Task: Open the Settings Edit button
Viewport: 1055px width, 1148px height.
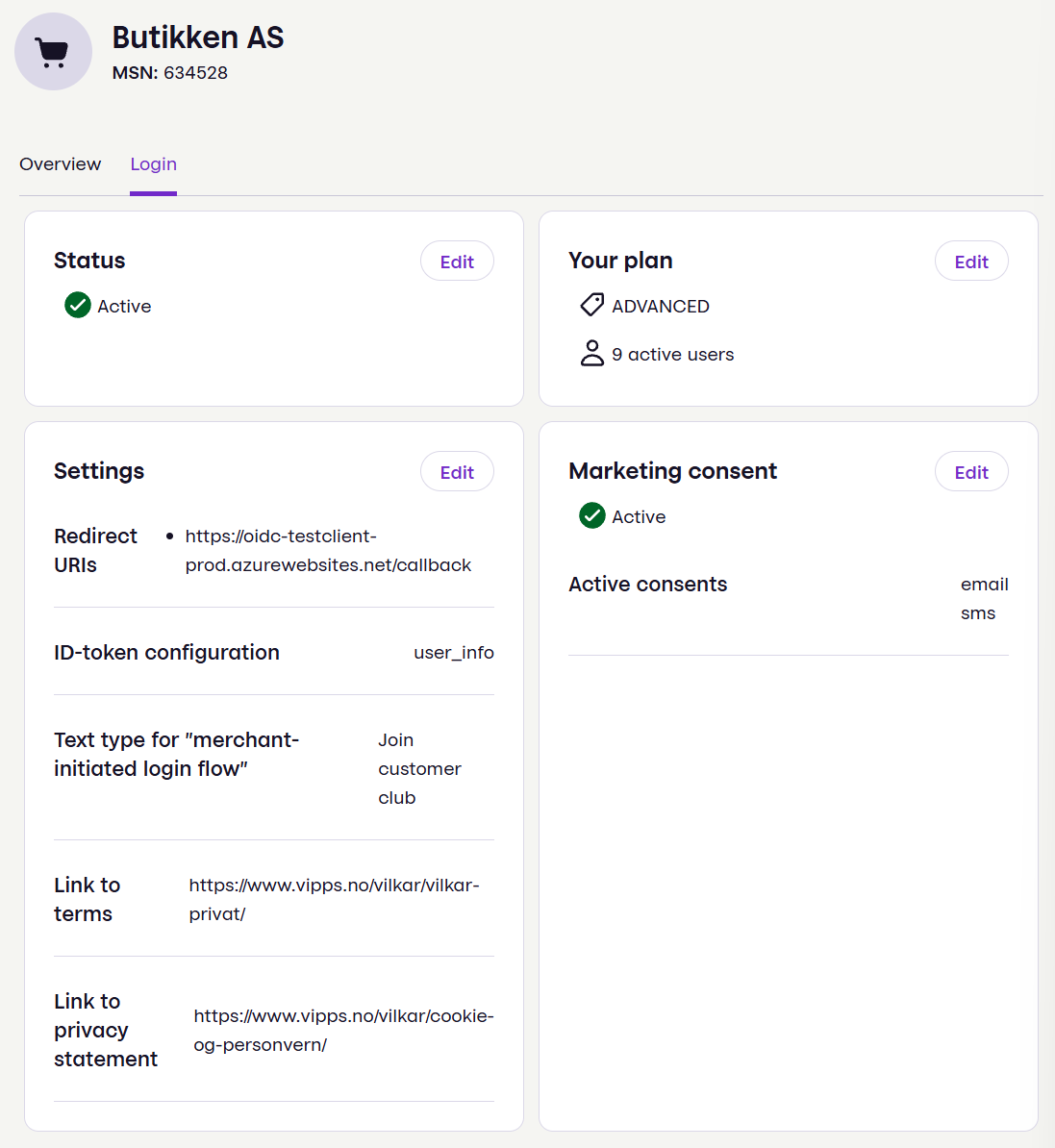Action: tap(457, 471)
